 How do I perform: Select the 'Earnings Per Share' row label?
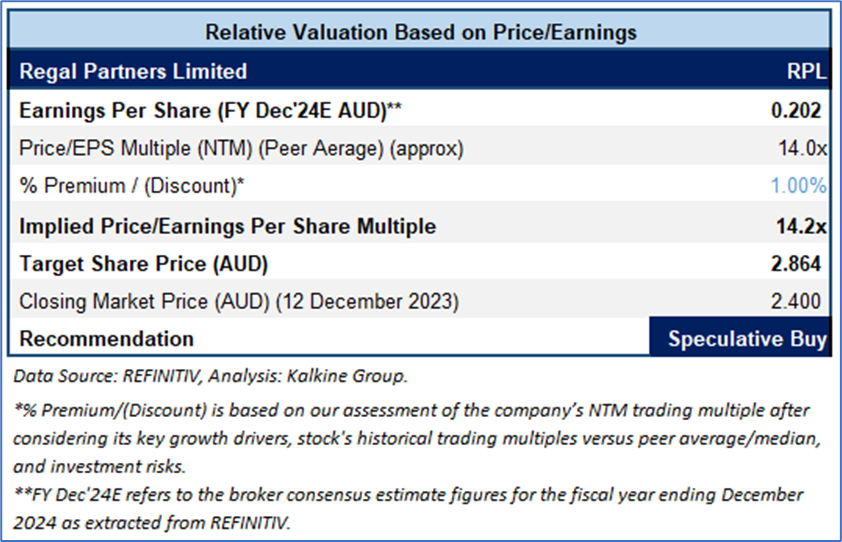211,110
